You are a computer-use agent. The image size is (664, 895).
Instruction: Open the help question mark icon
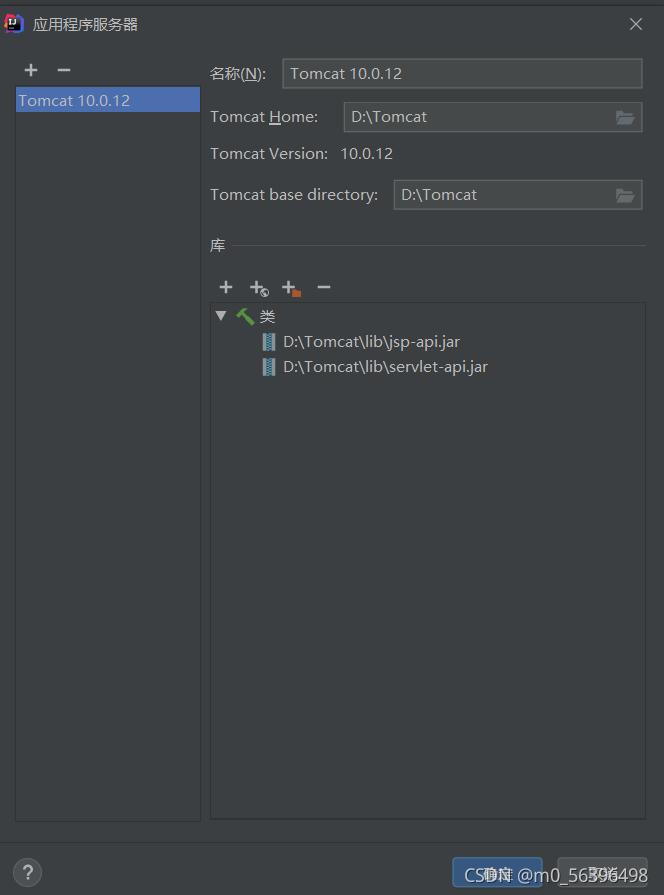(27, 871)
